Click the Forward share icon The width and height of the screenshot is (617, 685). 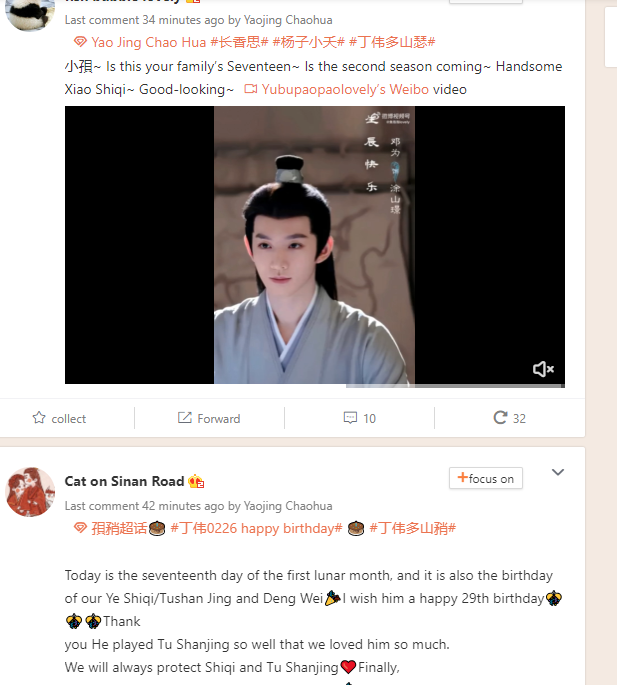[184, 418]
